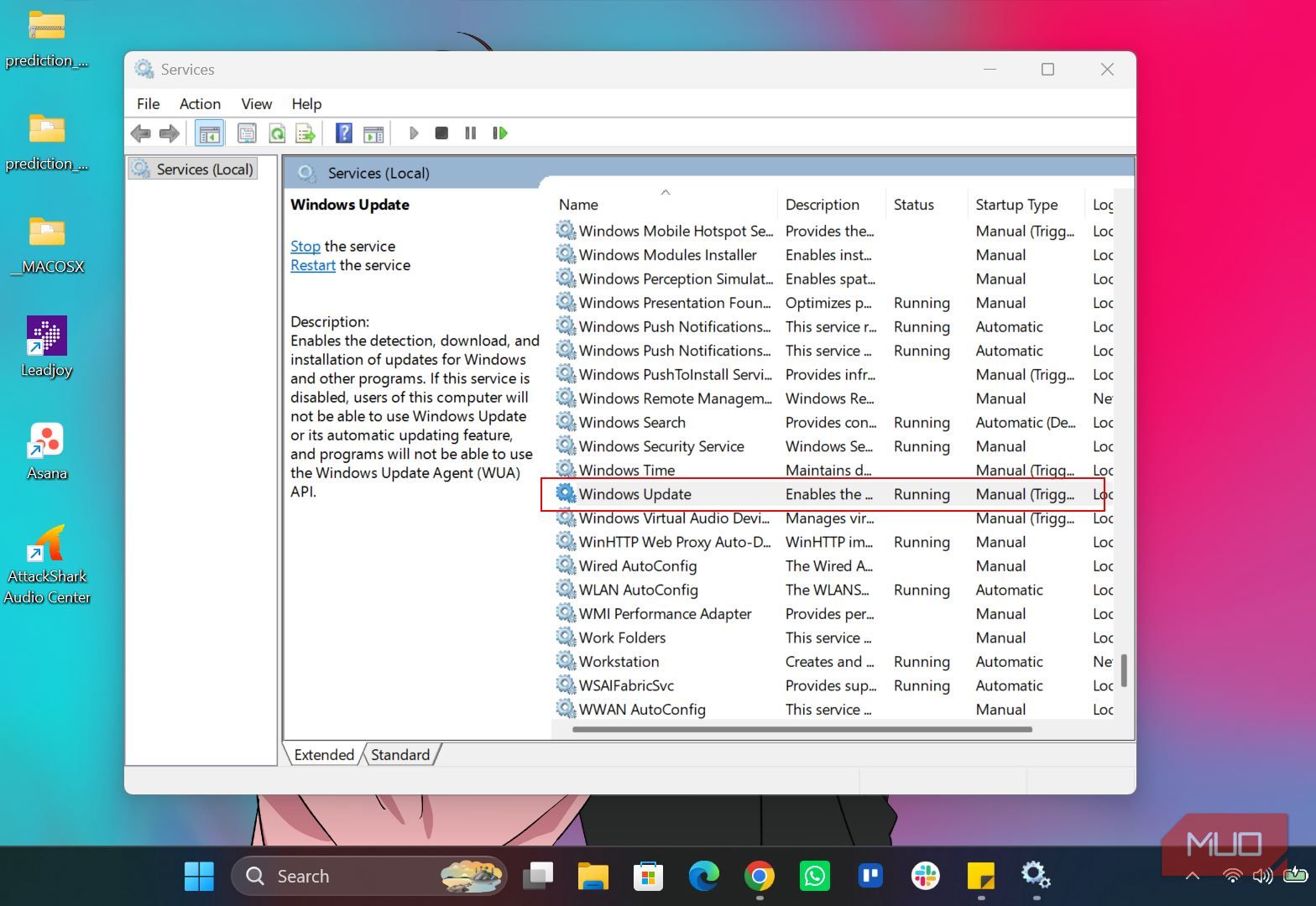This screenshot has width=1316, height=906.
Task: Open the Help menu
Action: 306,104
